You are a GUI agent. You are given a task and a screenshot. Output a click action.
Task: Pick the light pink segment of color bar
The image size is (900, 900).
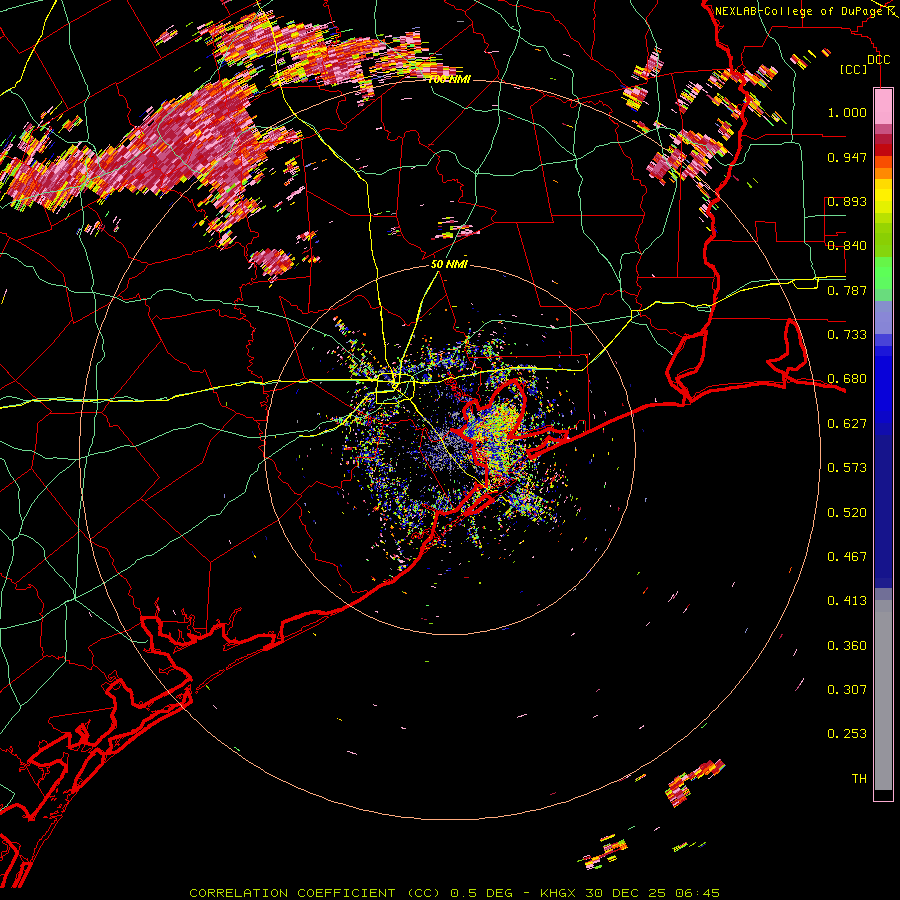[883, 106]
